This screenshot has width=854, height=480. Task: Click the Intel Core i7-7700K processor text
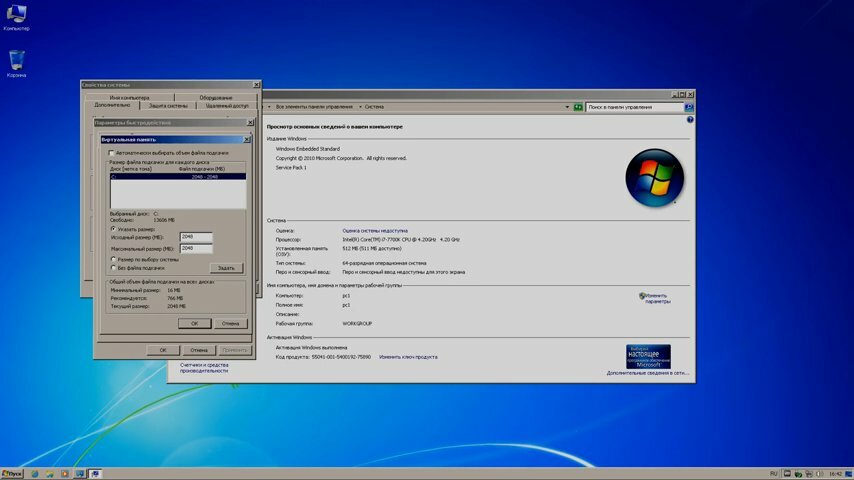(x=401, y=240)
